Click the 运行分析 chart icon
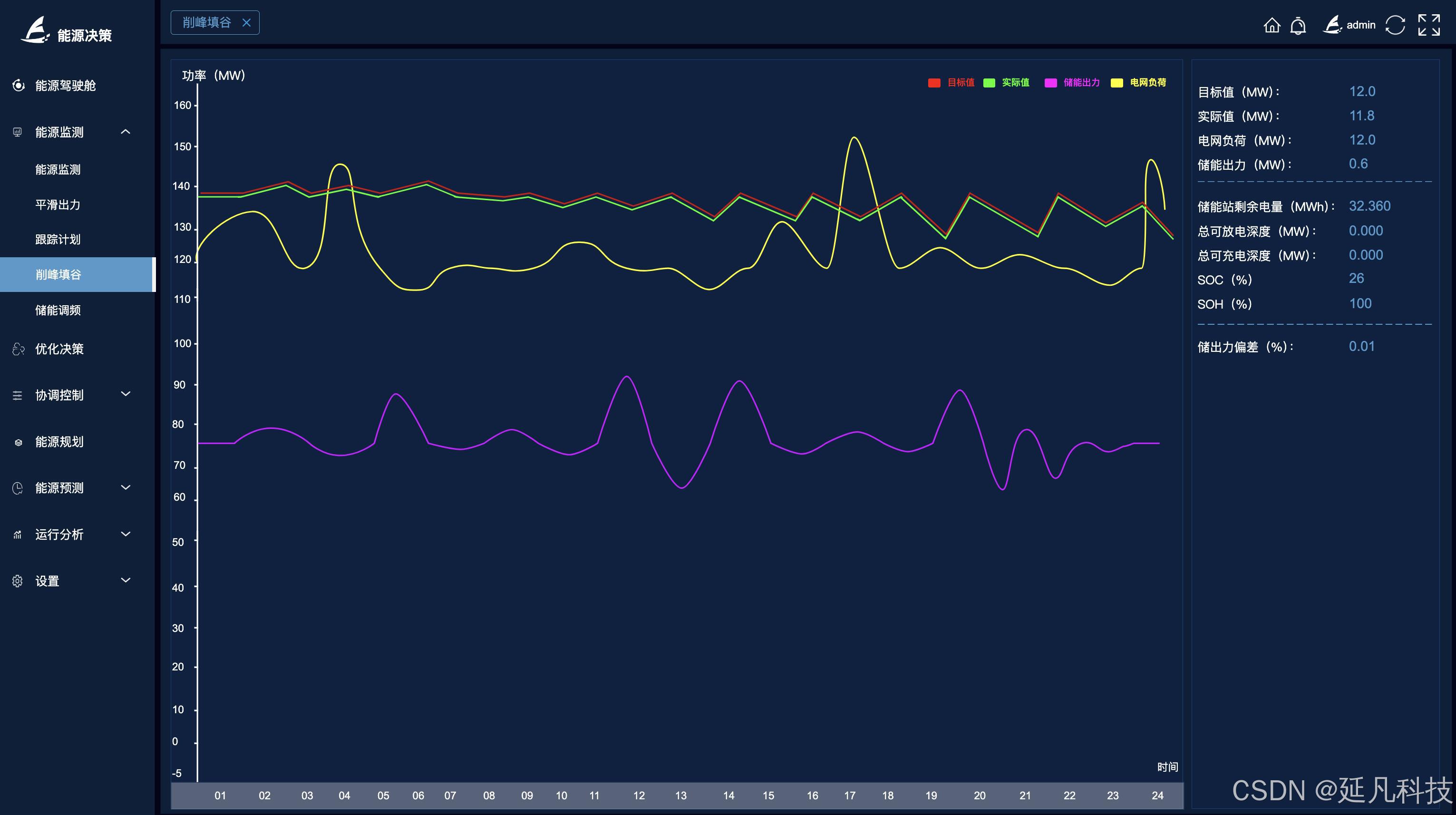 [18, 534]
